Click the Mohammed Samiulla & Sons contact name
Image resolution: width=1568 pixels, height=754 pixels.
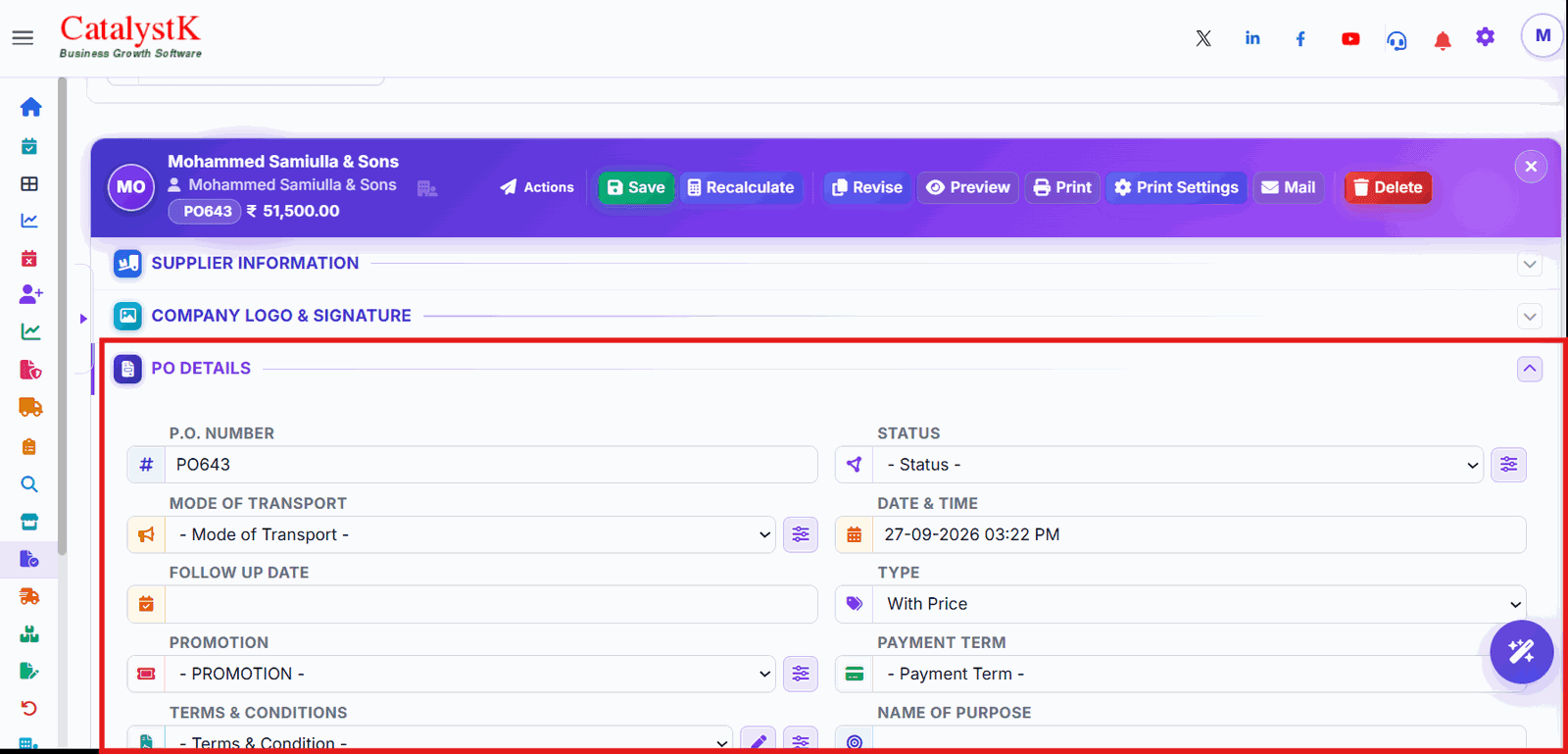292,184
